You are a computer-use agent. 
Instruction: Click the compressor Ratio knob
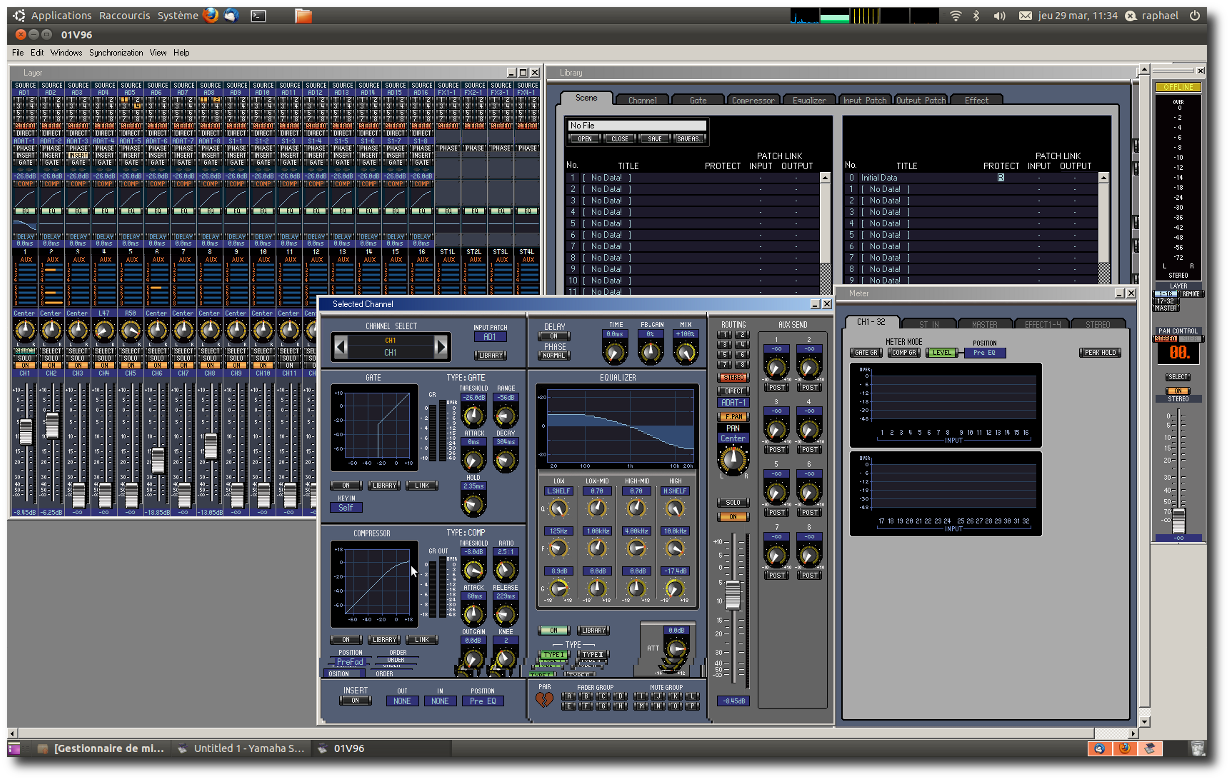pos(506,570)
